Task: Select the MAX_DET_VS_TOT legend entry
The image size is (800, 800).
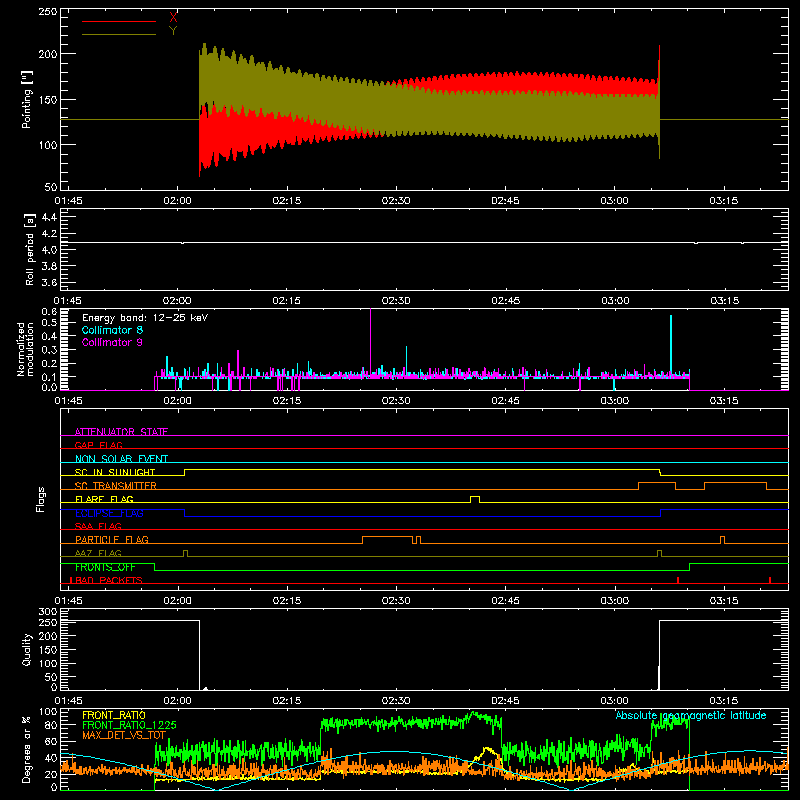Action: click(124, 735)
